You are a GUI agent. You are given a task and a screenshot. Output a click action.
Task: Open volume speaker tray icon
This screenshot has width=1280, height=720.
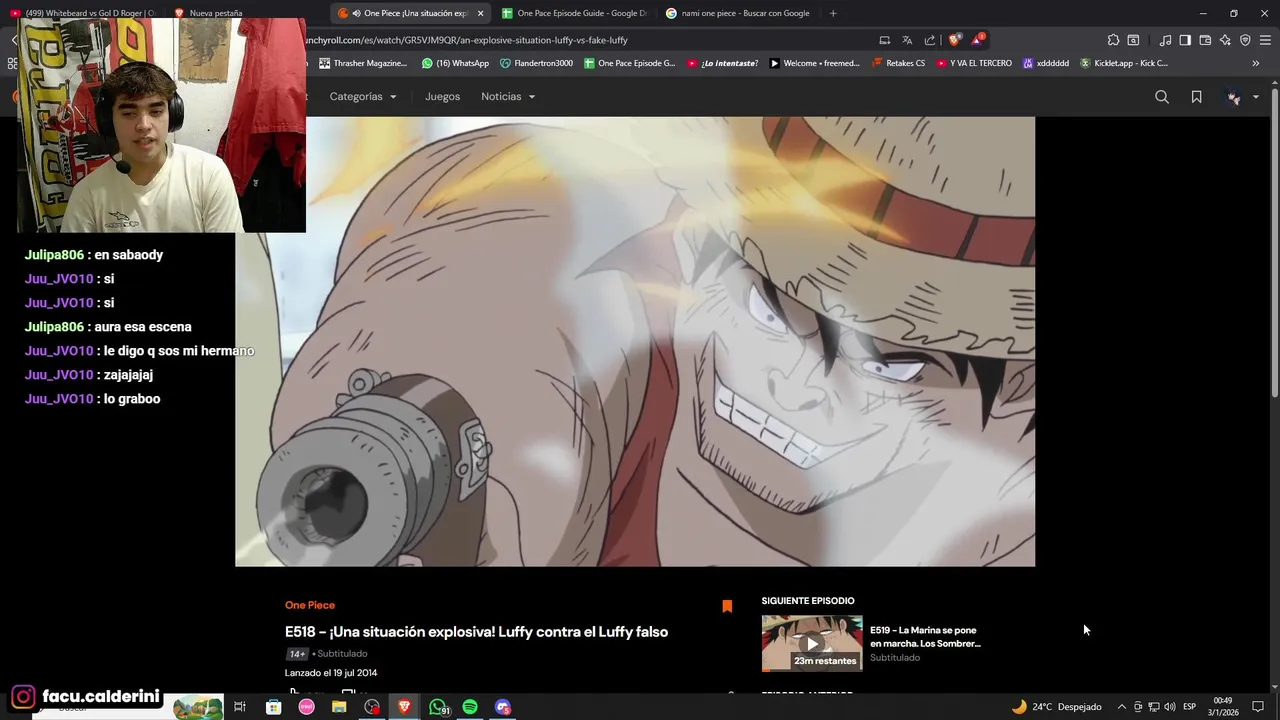(x=1169, y=707)
